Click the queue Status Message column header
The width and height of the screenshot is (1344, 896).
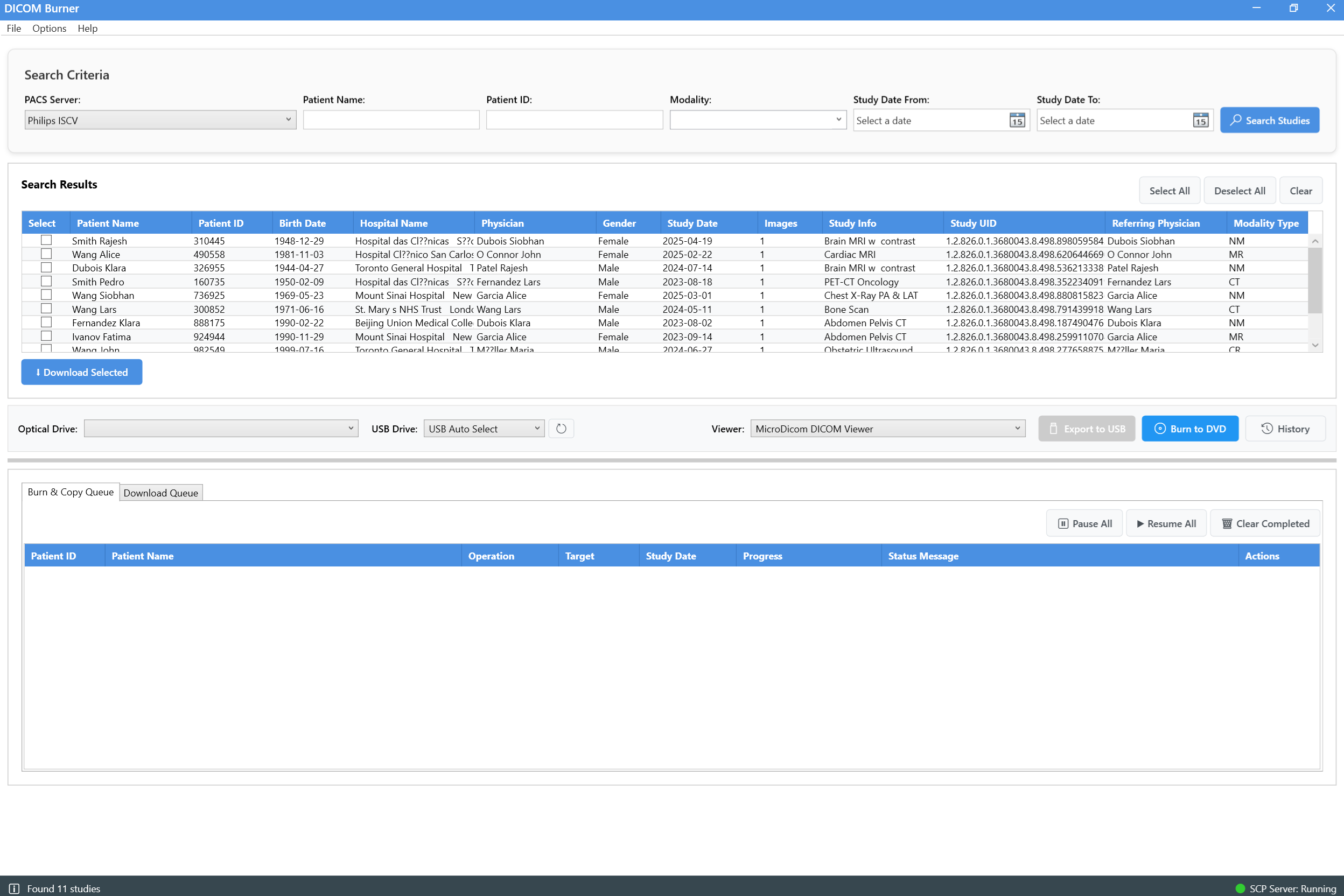pyautogui.click(x=1060, y=556)
